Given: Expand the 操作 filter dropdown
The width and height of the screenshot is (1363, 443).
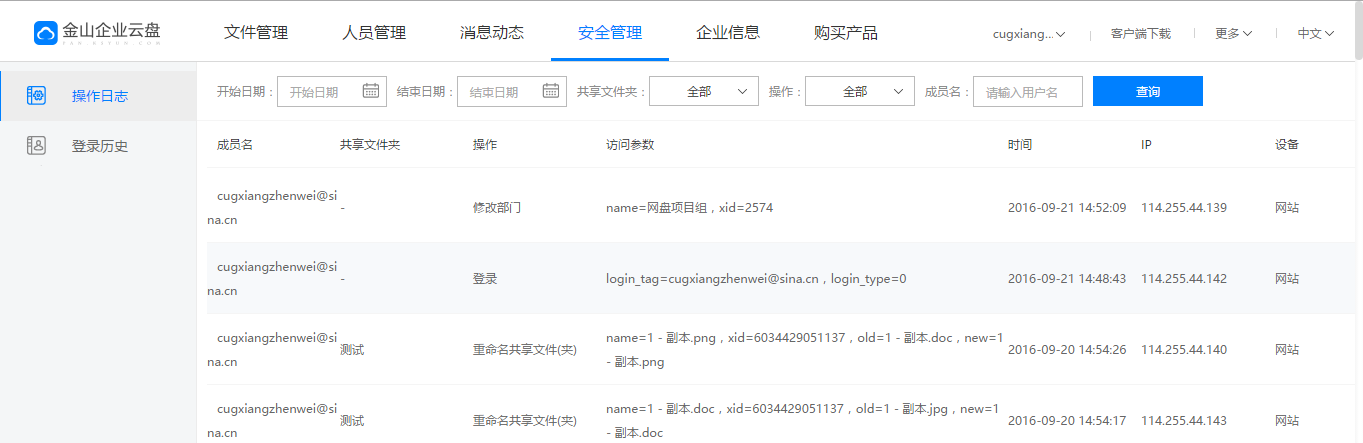Looking at the screenshot, I should tap(859, 91).
